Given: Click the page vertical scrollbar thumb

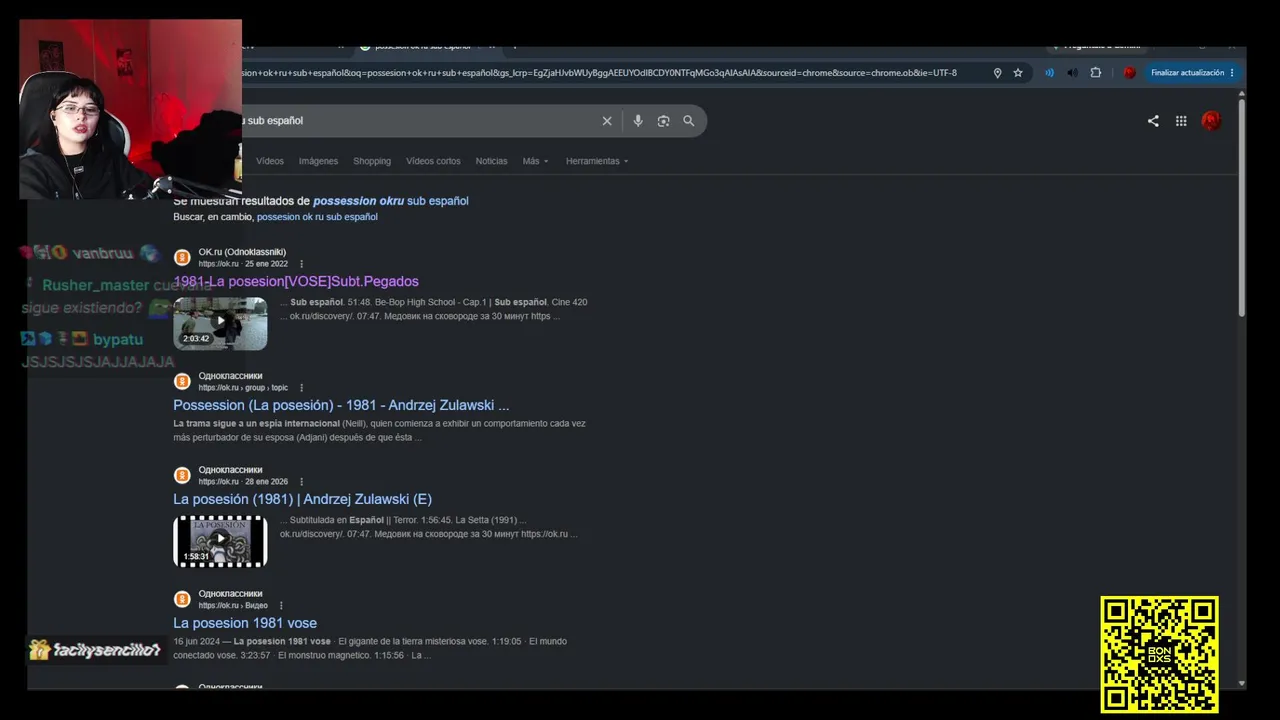Looking at the screenshot, I should 1242,208.
